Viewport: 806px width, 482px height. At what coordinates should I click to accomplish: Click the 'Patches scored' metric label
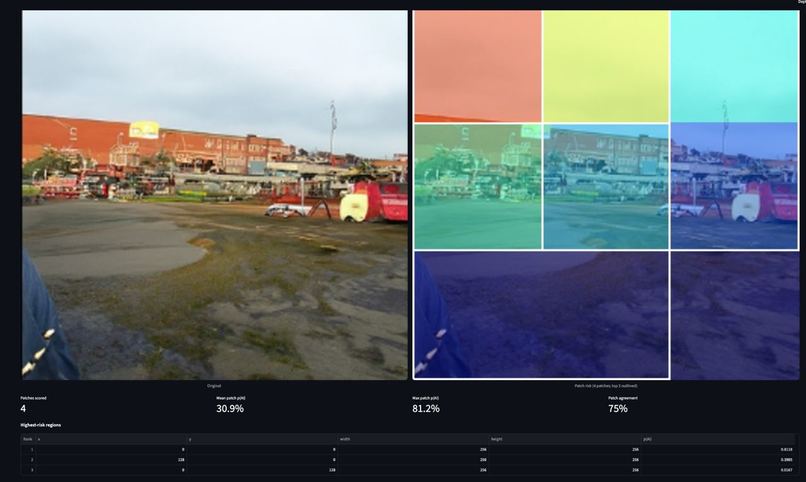(33, 398)
